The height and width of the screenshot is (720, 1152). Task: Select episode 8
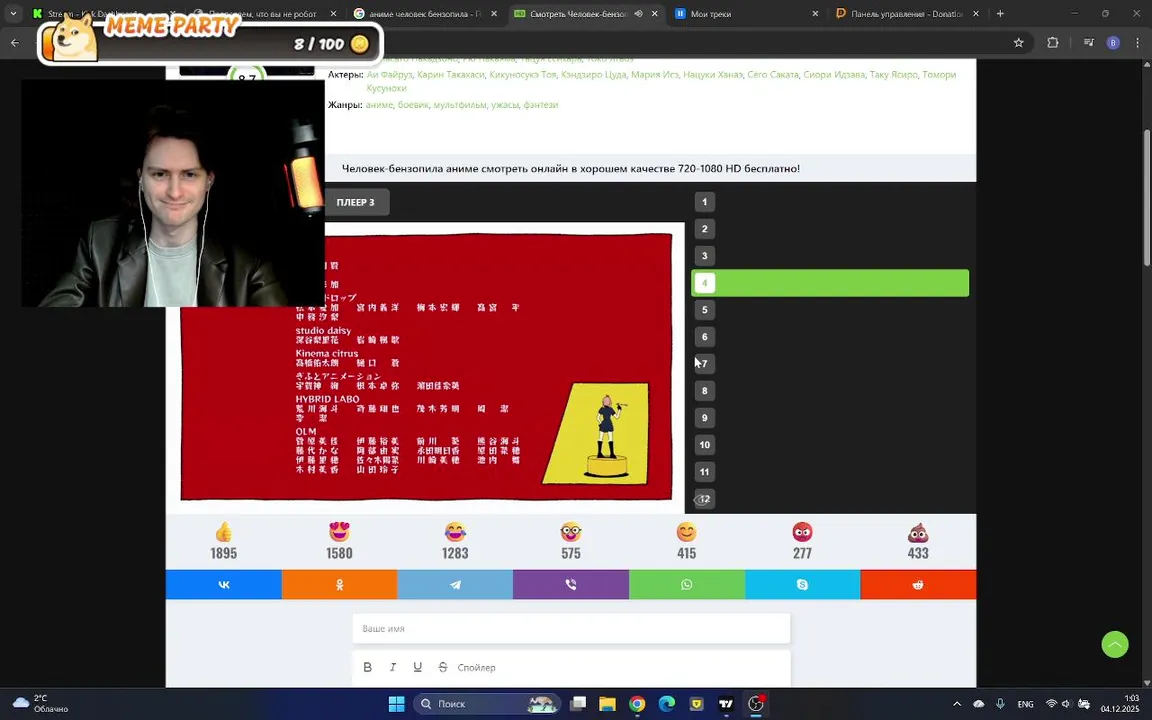click(704, 391)
